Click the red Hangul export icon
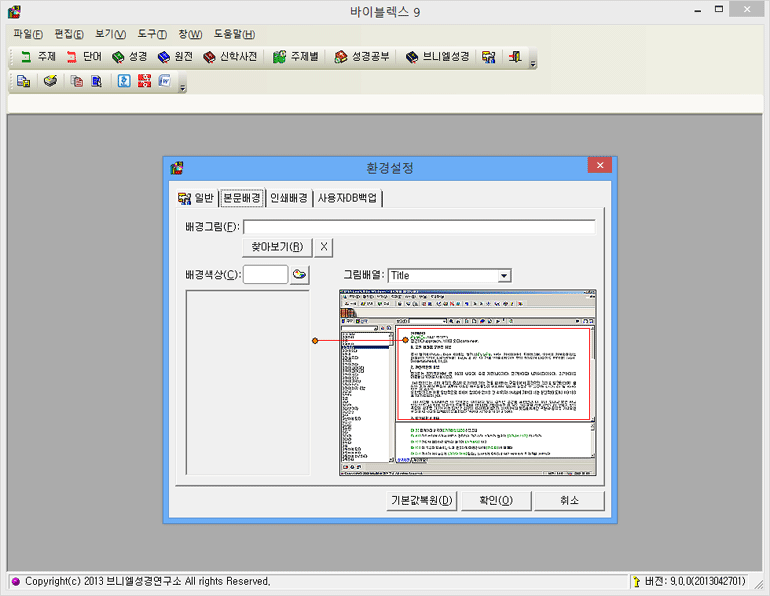Viewport: 770px width, 596px height. pyautogui.click(x=144, y=81)
